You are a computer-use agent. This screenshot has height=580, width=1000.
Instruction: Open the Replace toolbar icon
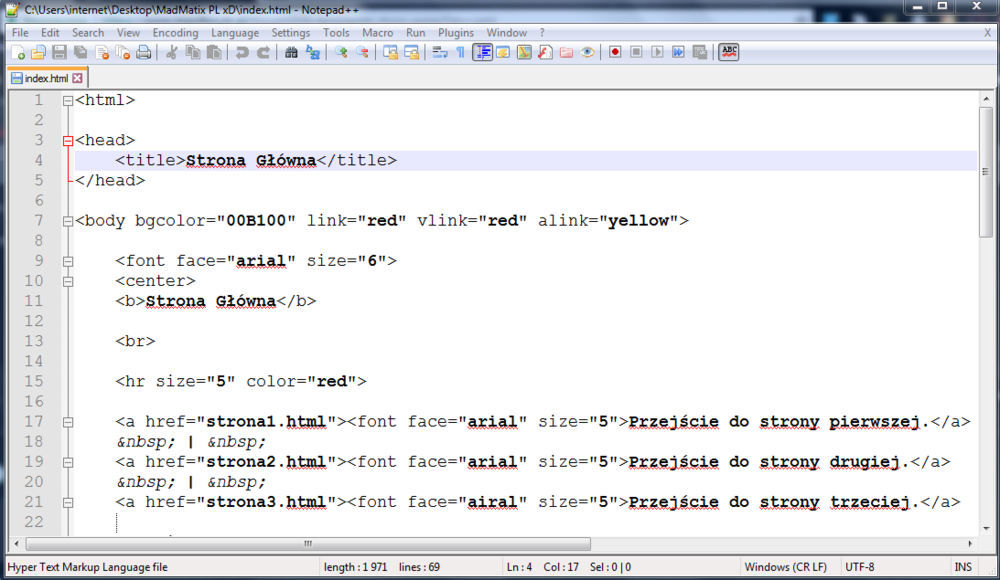(312, 52)
